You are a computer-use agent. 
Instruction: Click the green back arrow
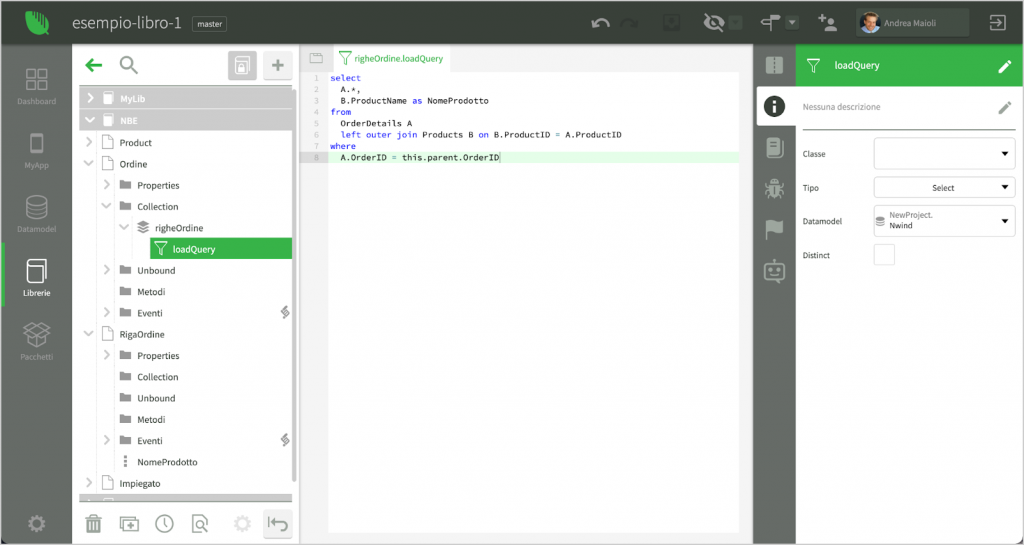click(x=94, y=65)
